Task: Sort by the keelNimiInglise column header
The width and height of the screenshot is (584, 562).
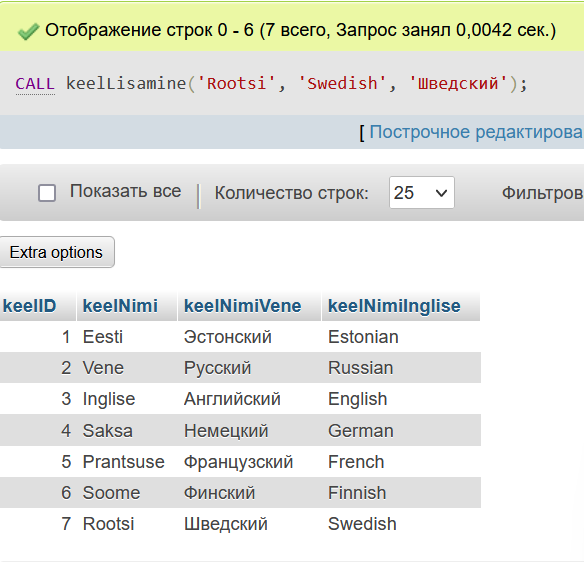Action: pos(394,306)
